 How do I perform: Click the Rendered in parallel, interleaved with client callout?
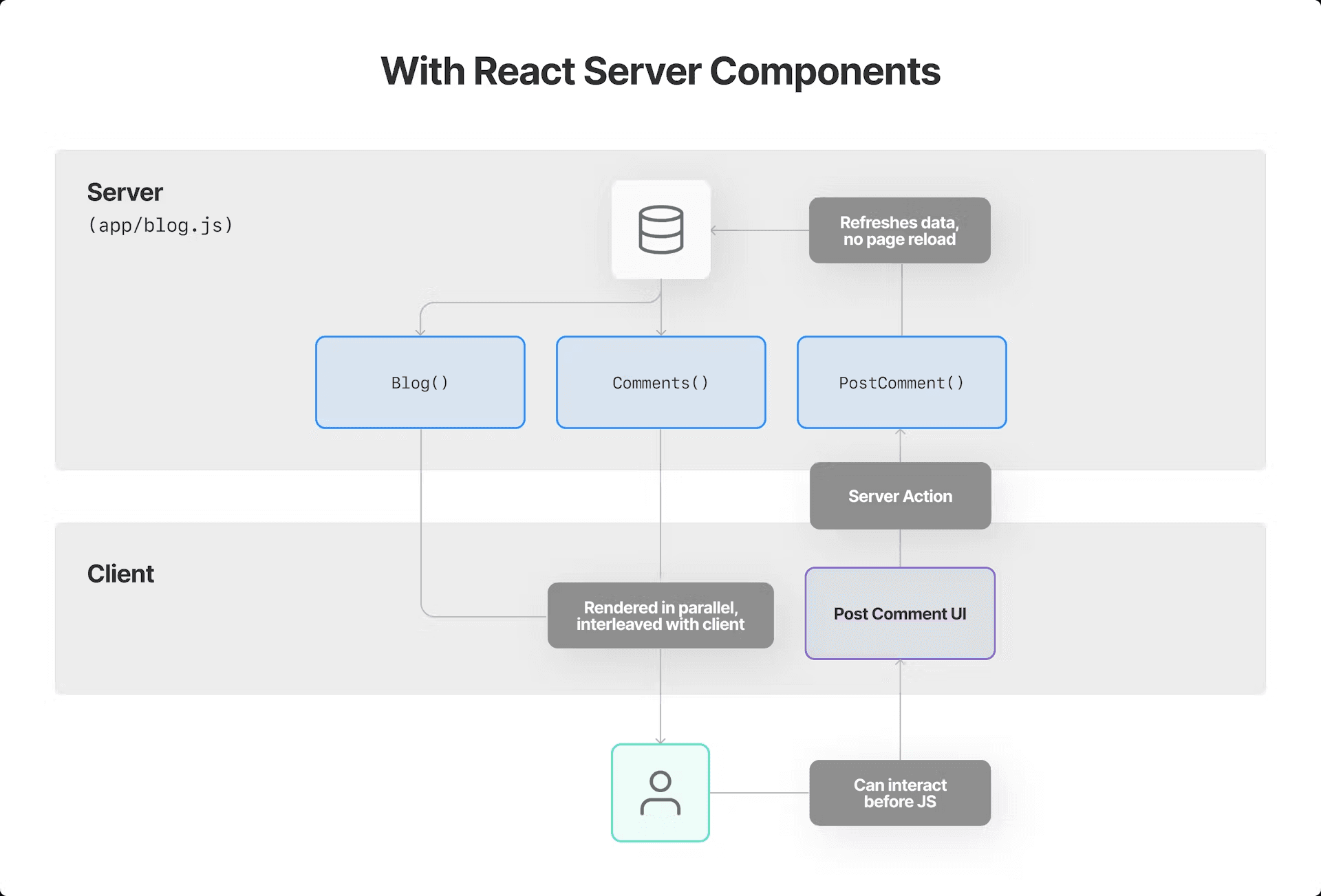pyautogui.click(x=660, y=615)
